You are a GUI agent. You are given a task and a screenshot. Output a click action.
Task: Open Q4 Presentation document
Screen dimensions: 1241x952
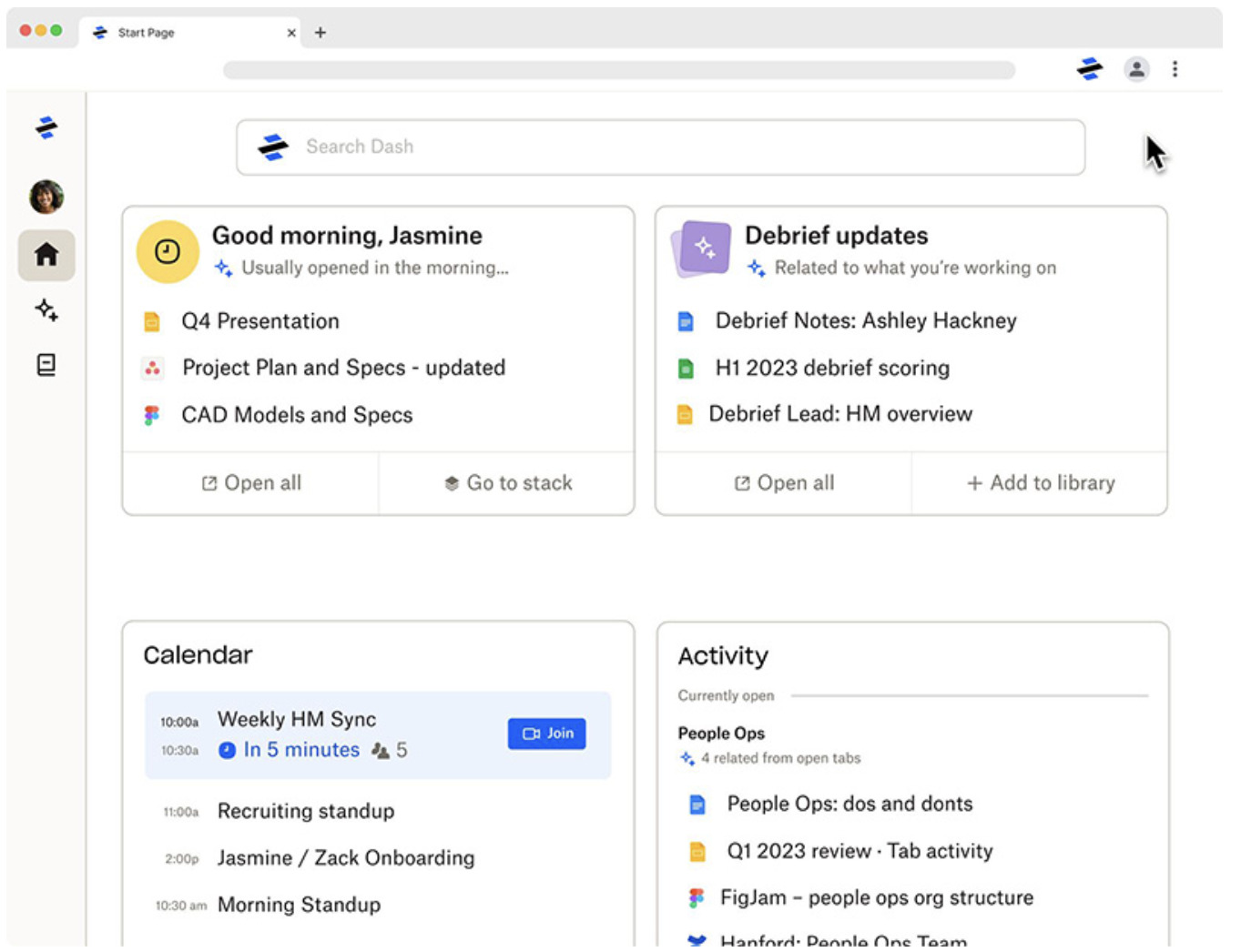[260, 321]
